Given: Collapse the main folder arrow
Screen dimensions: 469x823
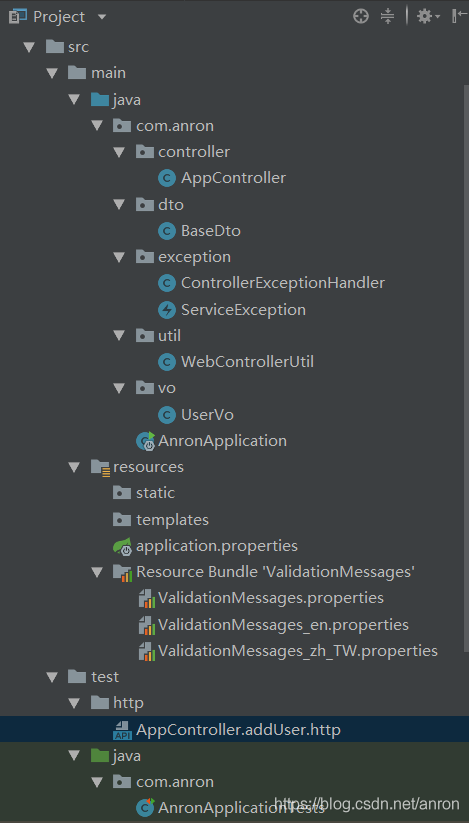Looking at the screenshot, I should click(52, 73).
